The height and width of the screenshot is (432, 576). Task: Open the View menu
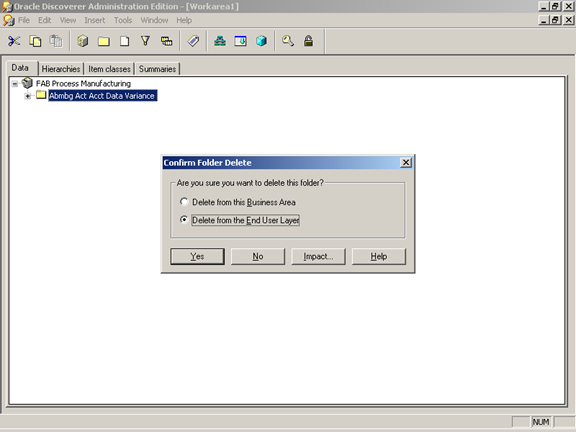pos(68,20)
